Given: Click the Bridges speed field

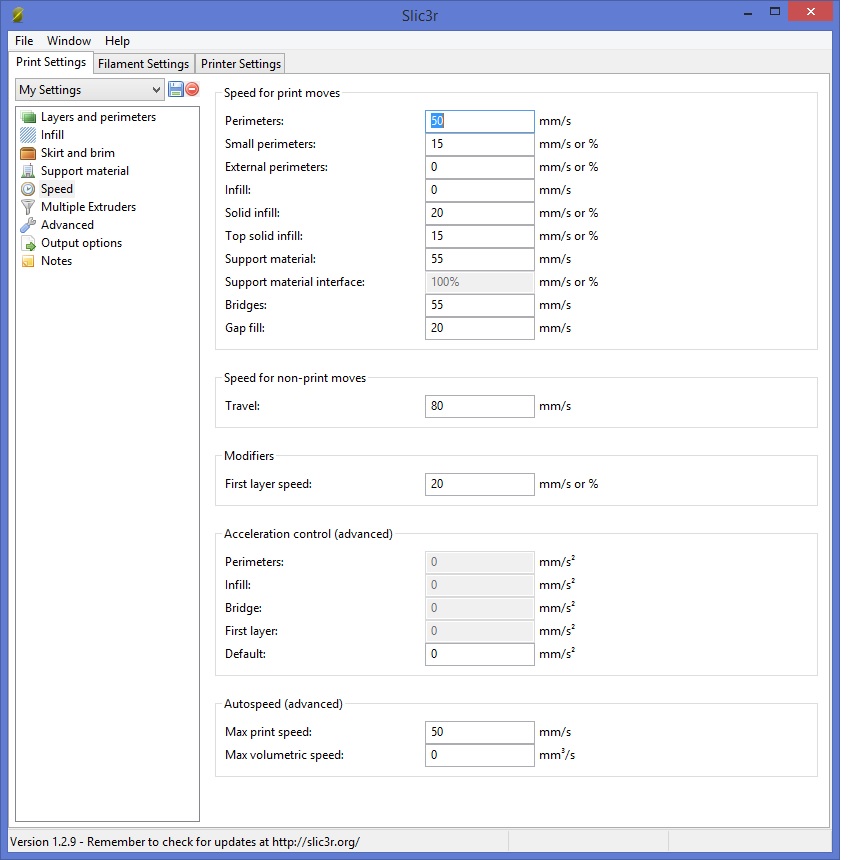Looking at the screenshot, I should pos(479,305).
